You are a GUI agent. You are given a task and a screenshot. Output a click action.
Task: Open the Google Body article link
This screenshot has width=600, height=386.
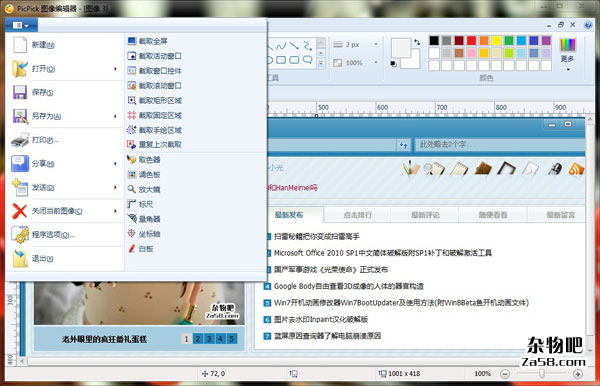pyautogui.click(x=349, y=286)
